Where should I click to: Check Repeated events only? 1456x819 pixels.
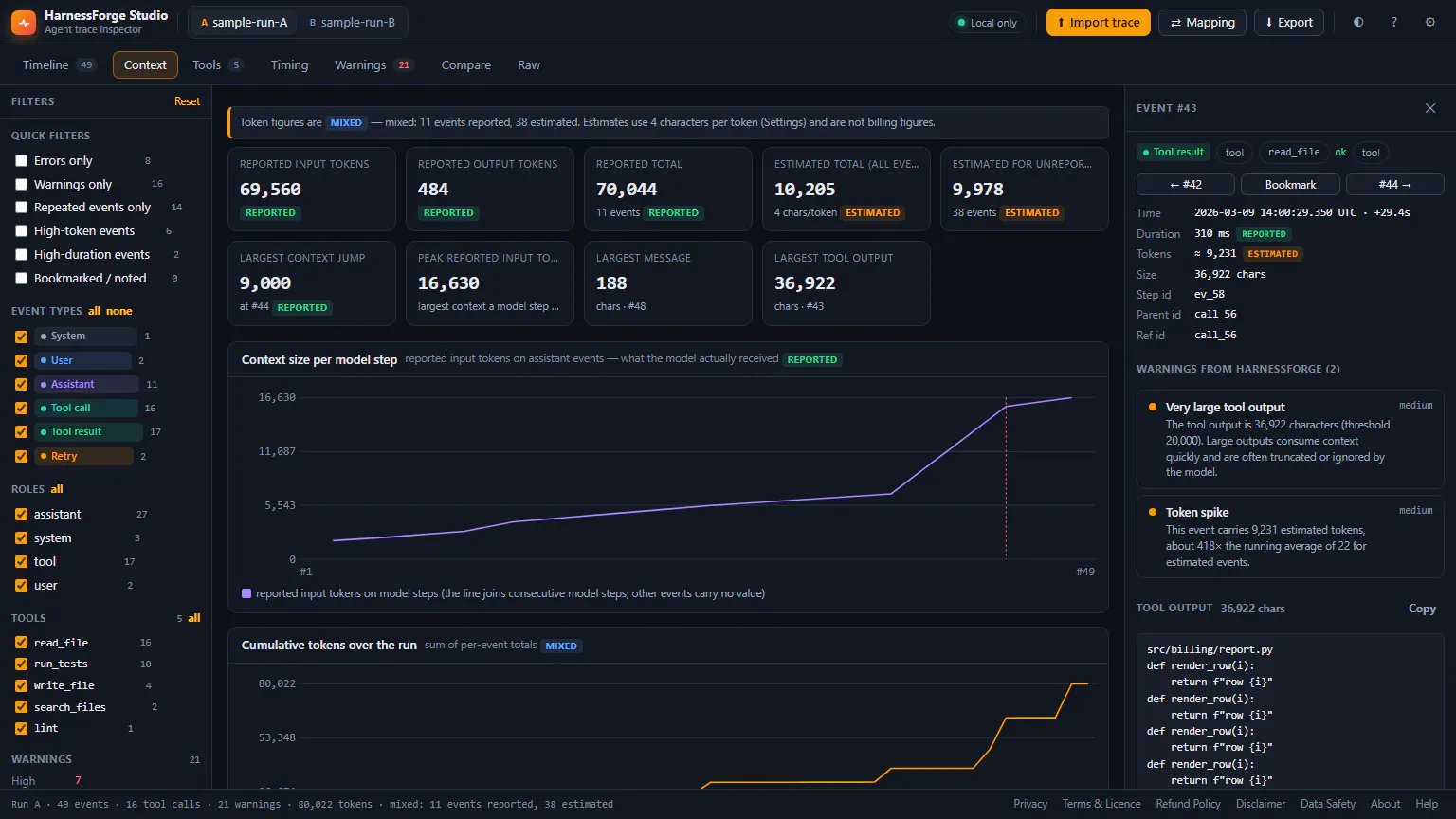(21, 208)
